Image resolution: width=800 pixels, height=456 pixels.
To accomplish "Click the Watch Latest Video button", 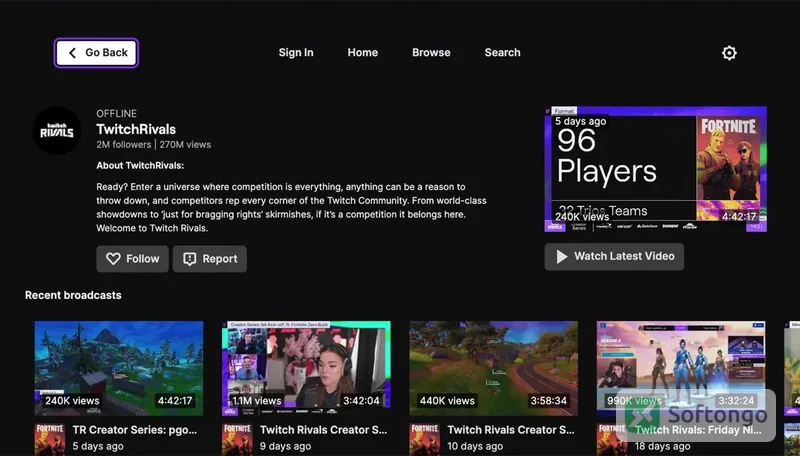I will pos(614,256).
